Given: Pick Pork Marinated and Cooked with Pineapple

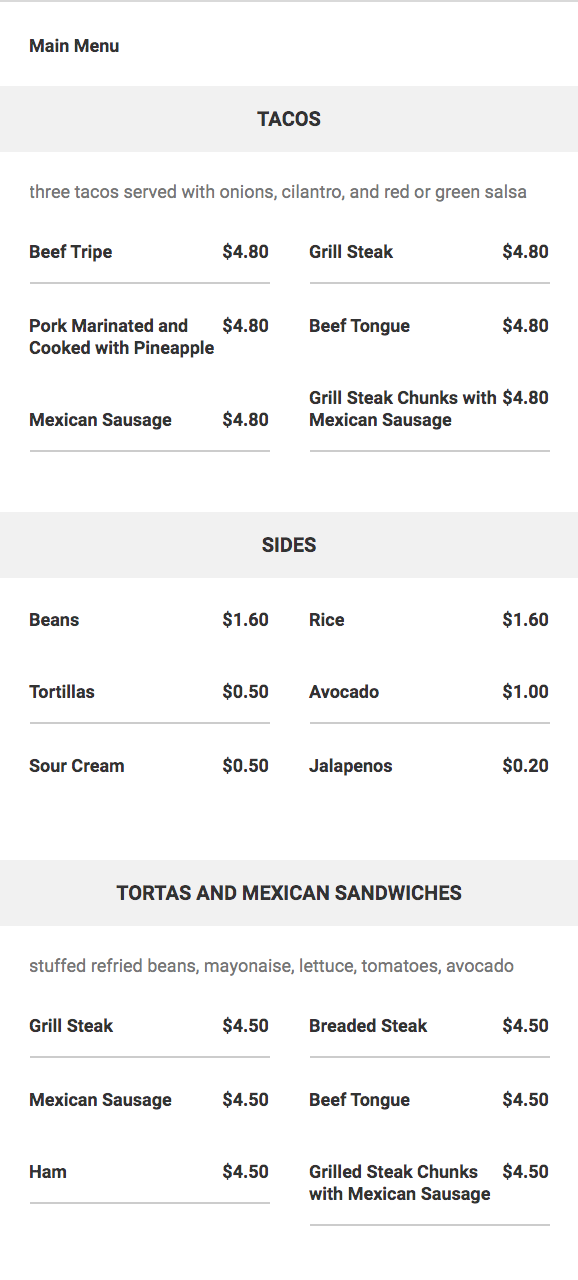Looking at the screenshot, I should 149,337.
